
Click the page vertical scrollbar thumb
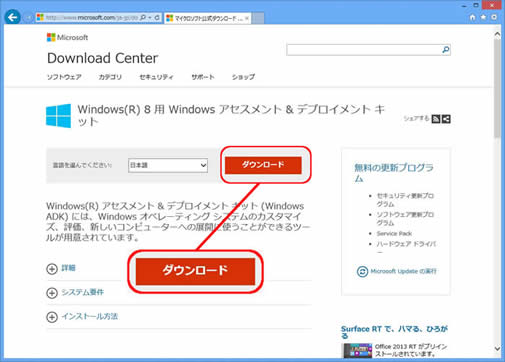[x=497, y=88]
